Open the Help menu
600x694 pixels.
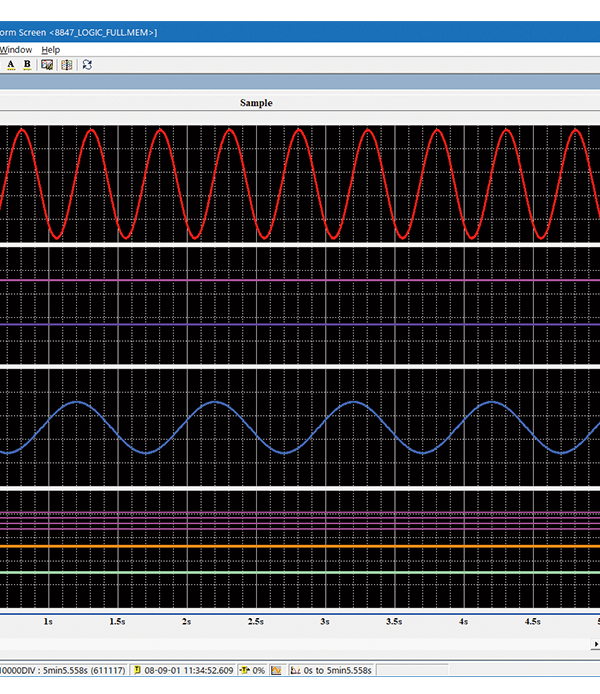coord(50,50)
